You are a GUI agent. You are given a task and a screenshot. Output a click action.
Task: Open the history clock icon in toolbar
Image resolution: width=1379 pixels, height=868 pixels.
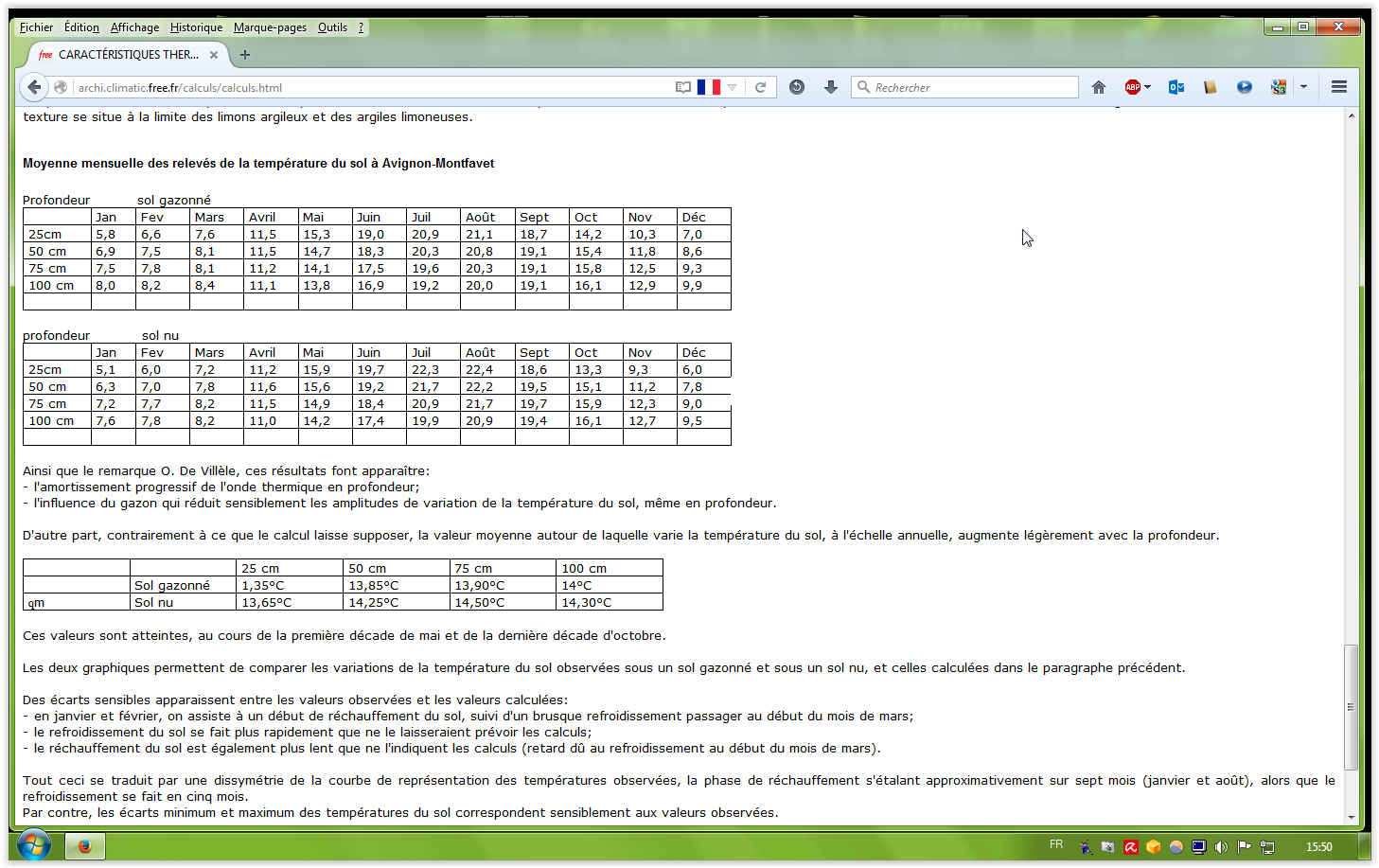(797, 87)
